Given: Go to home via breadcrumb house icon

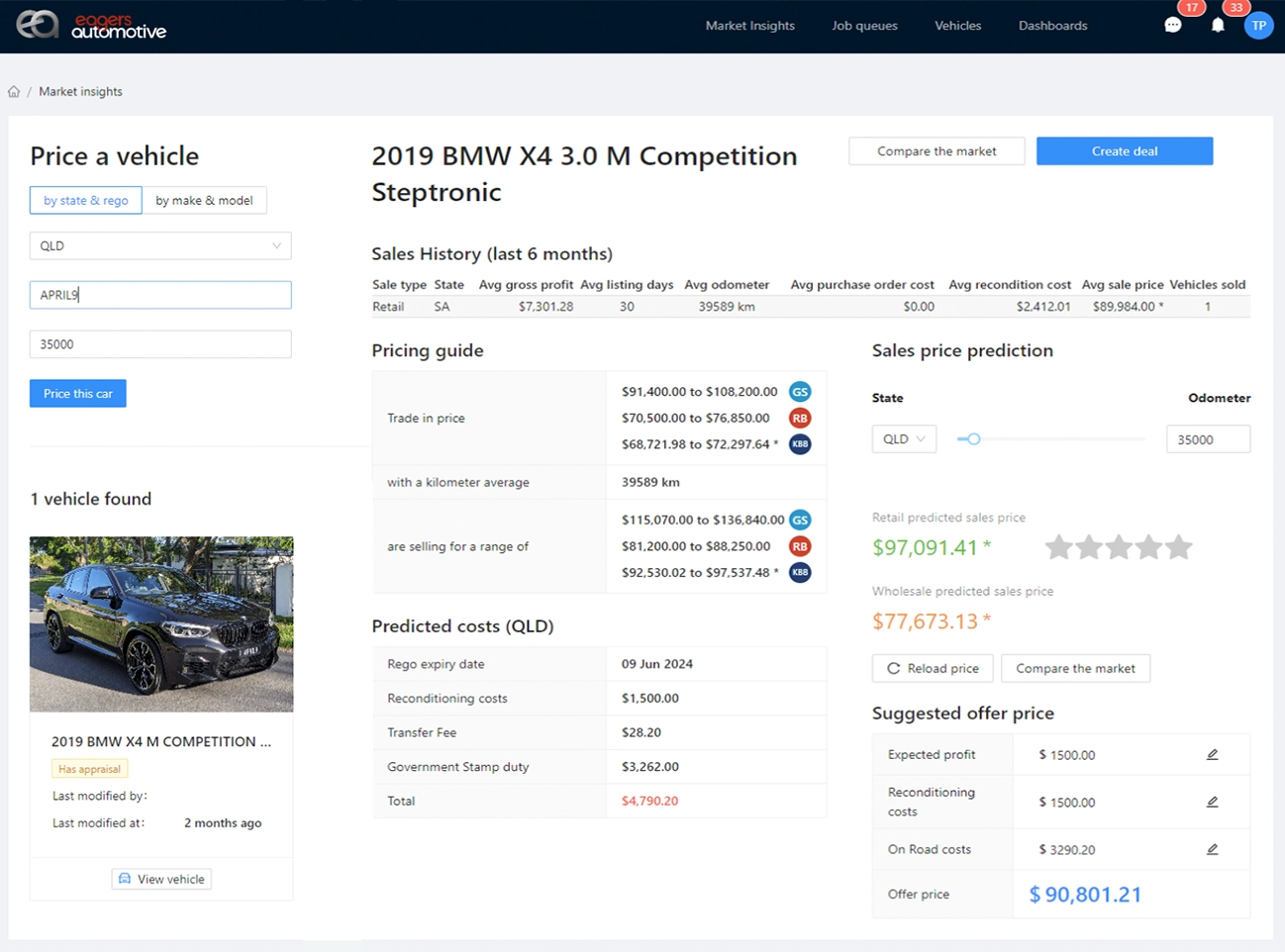Looking at the screenshot, I should click(x=14, y=91).
